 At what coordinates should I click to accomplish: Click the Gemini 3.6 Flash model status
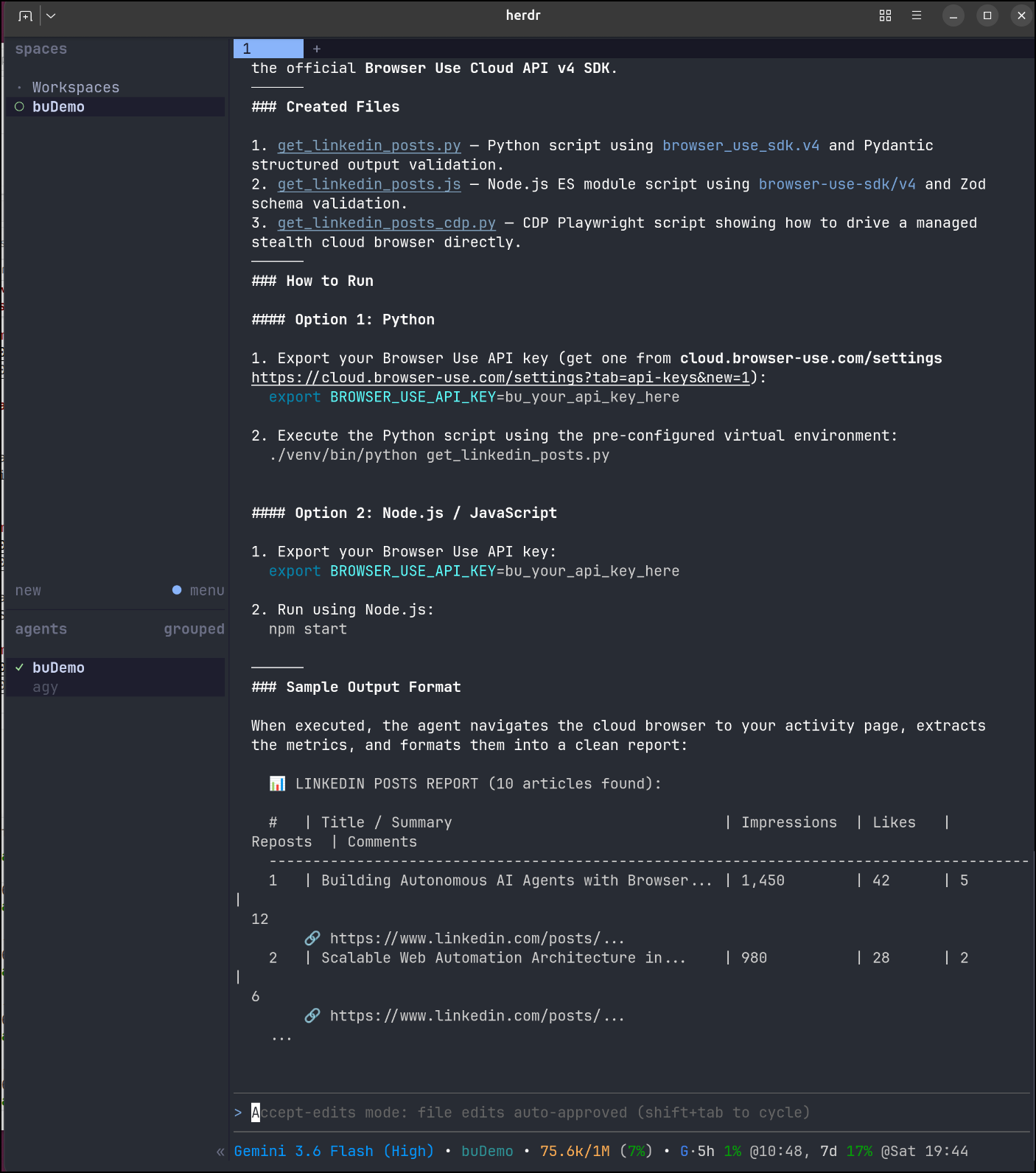334,1152
